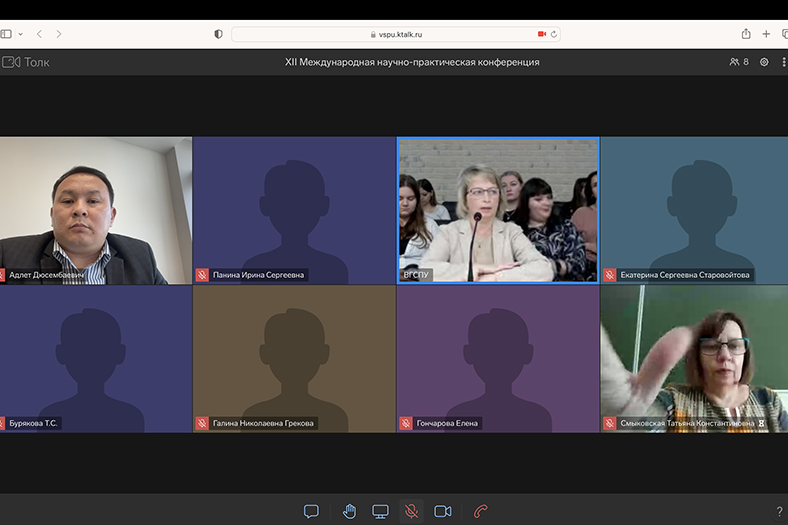Open help question mark

(779, 512)
